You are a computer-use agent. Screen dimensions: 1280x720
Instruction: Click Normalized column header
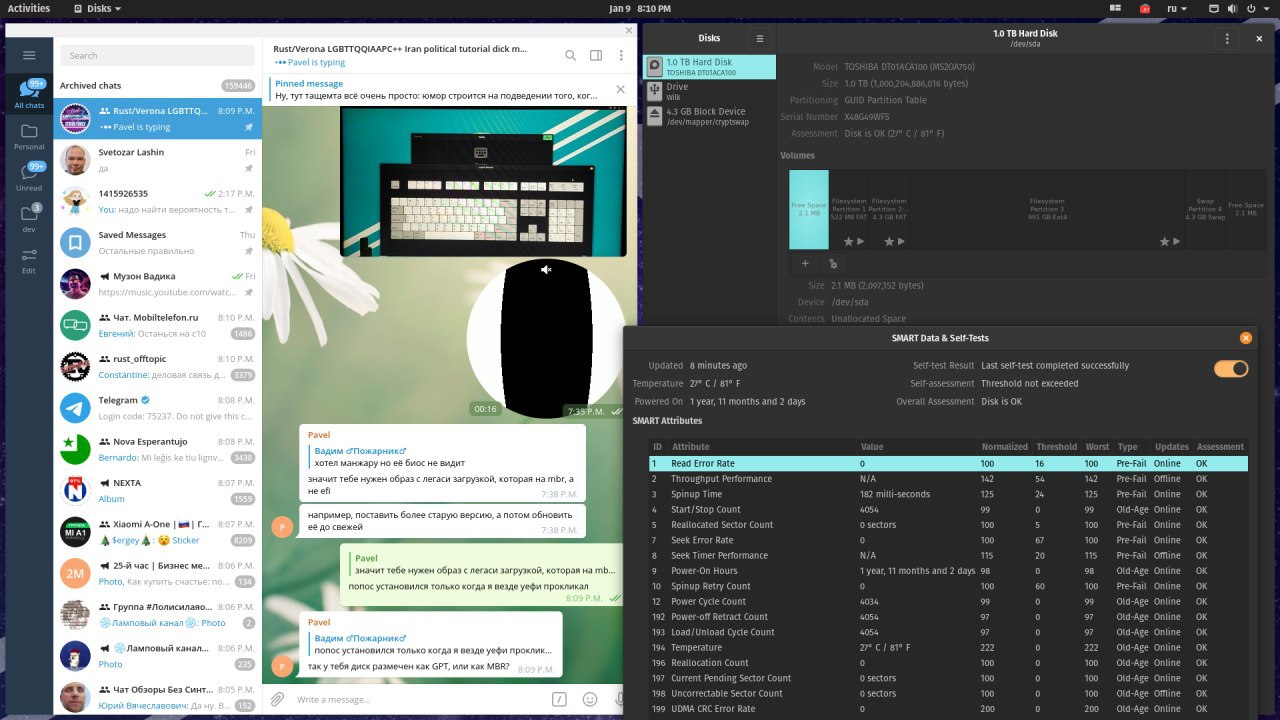click(1005, 447)
